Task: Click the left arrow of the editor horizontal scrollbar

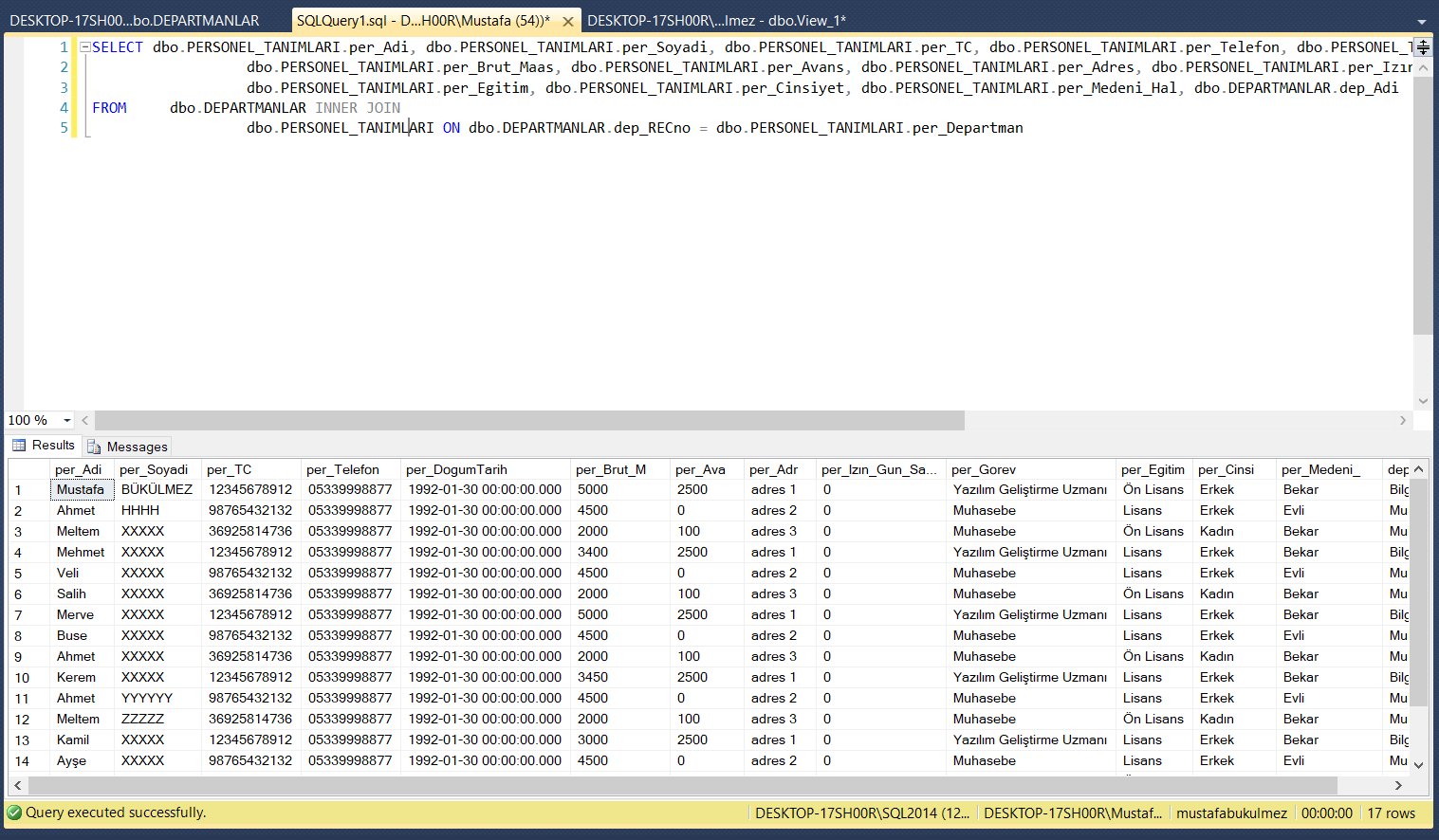Action: coord(84,420)
